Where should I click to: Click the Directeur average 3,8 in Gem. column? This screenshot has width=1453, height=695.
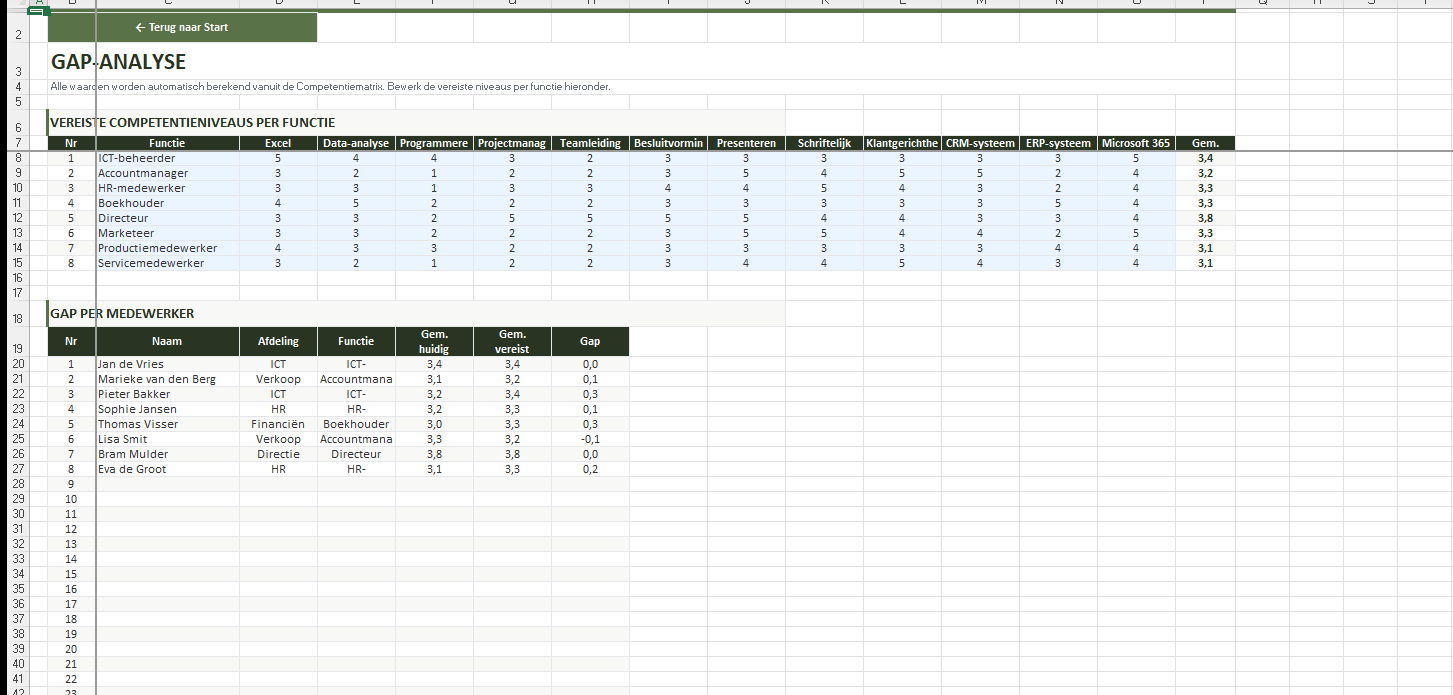pyautogui.click(x=1205, y=218)
